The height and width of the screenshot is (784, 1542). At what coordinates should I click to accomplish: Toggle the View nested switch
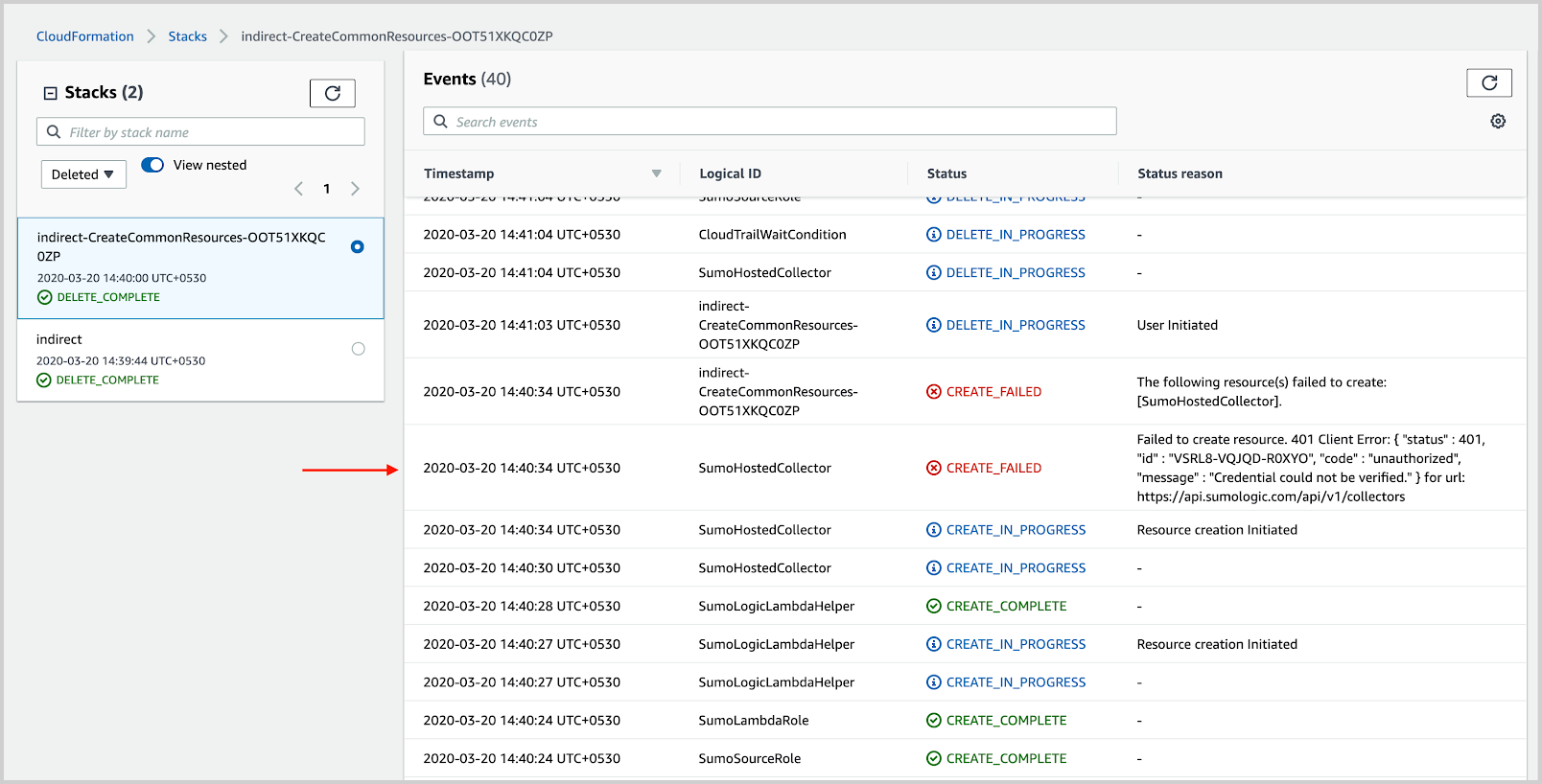point(152,165)
